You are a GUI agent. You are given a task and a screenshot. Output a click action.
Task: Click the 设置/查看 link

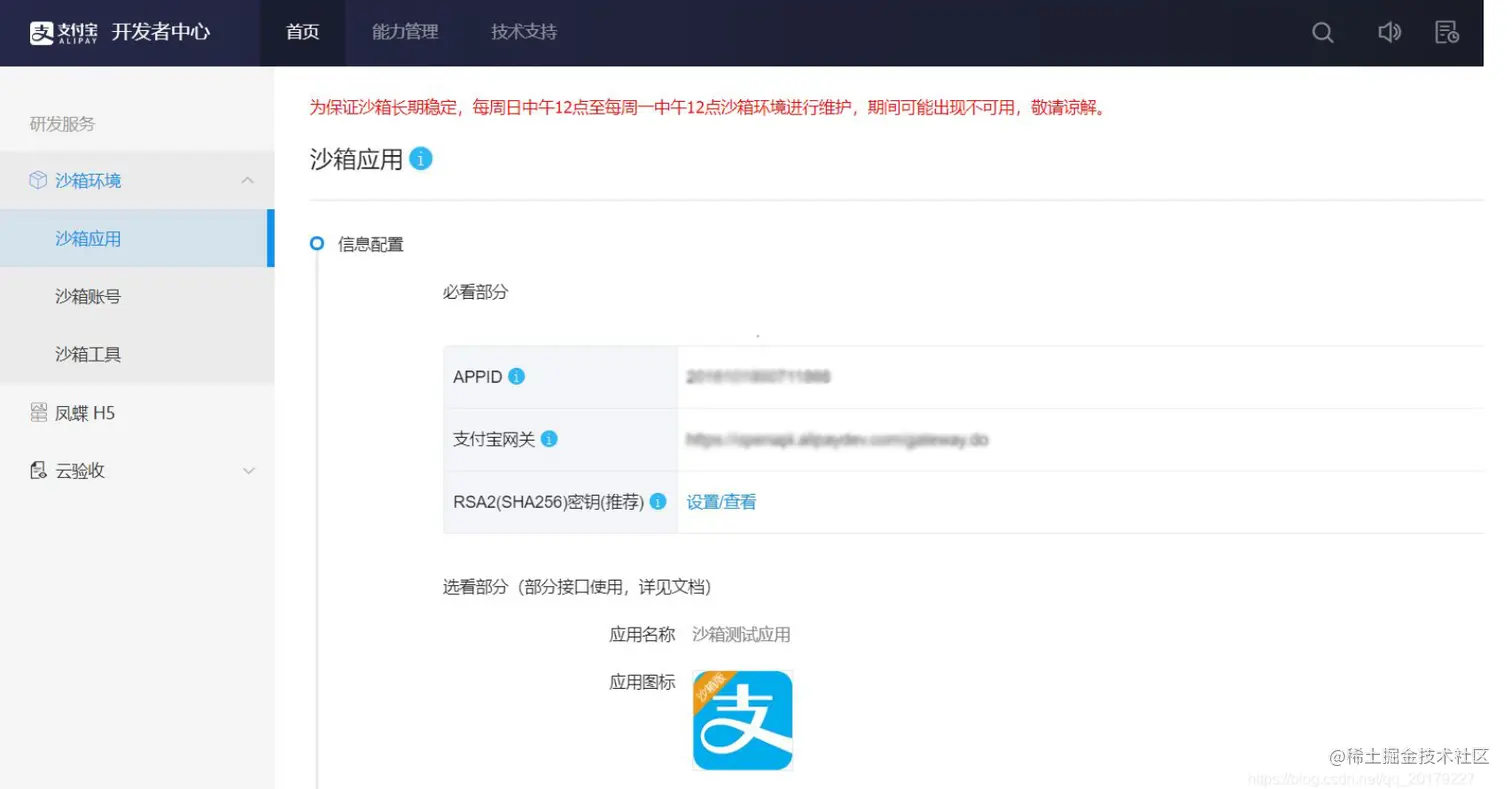tap(721, 502)
